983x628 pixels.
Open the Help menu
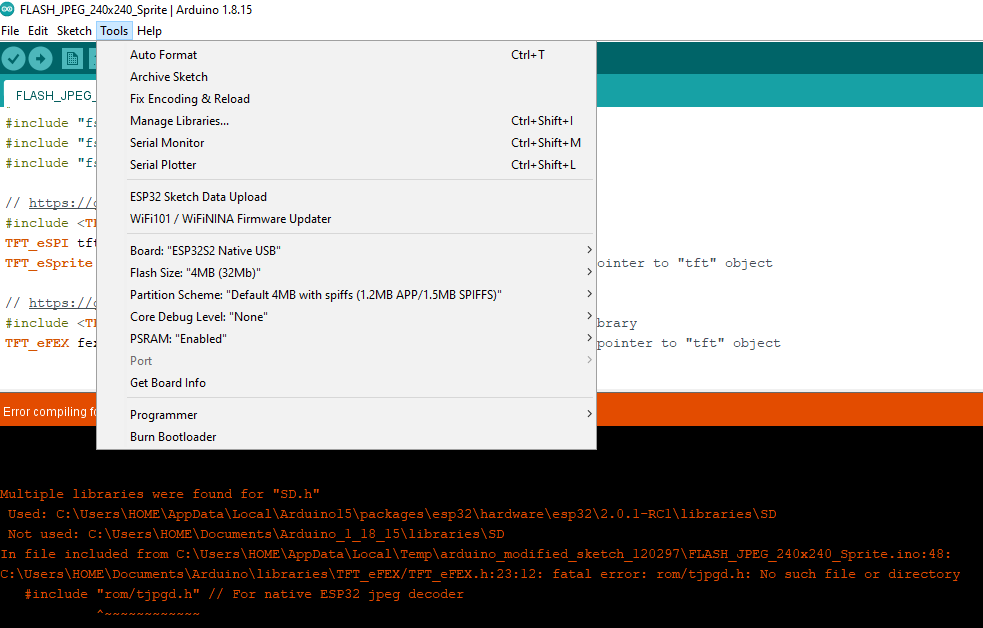point(149,31)
